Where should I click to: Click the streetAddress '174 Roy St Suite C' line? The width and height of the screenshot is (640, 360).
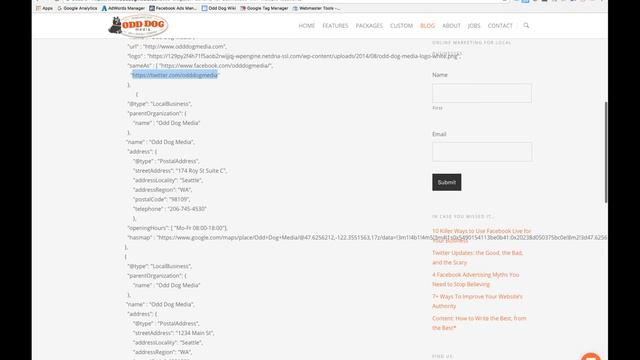click(180, 171)
